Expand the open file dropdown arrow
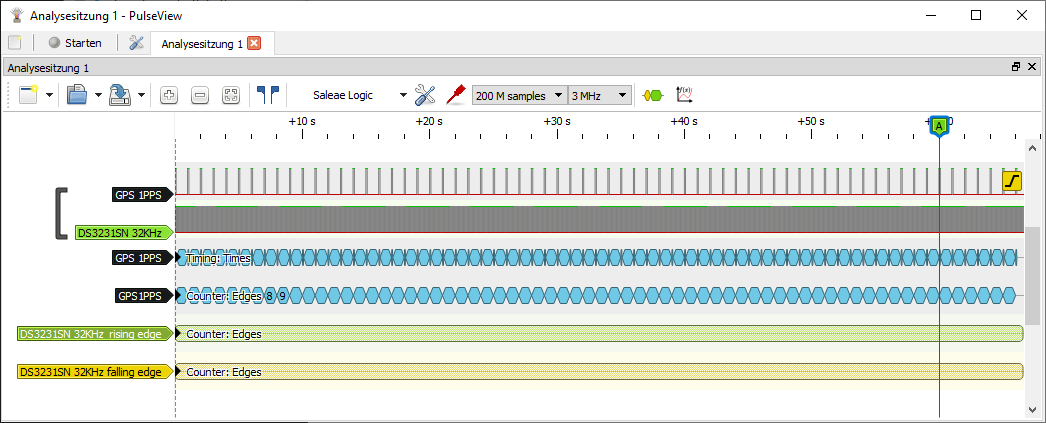This screenshot has height=423, width=1046. pyautogui.click(x=99, y=95)
